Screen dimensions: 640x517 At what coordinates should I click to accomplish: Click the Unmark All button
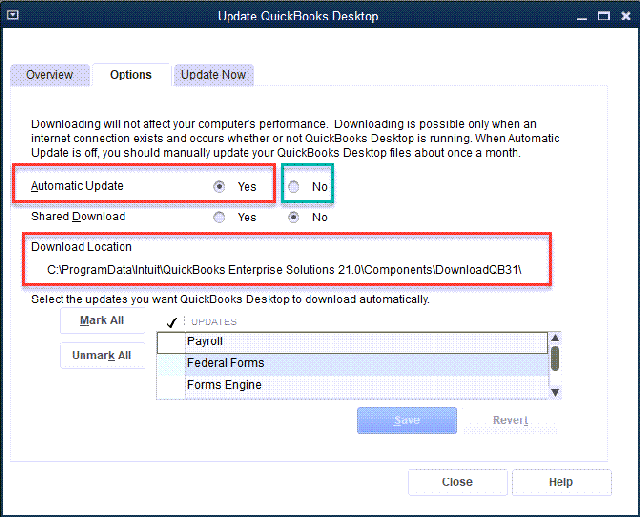point(102,355)
